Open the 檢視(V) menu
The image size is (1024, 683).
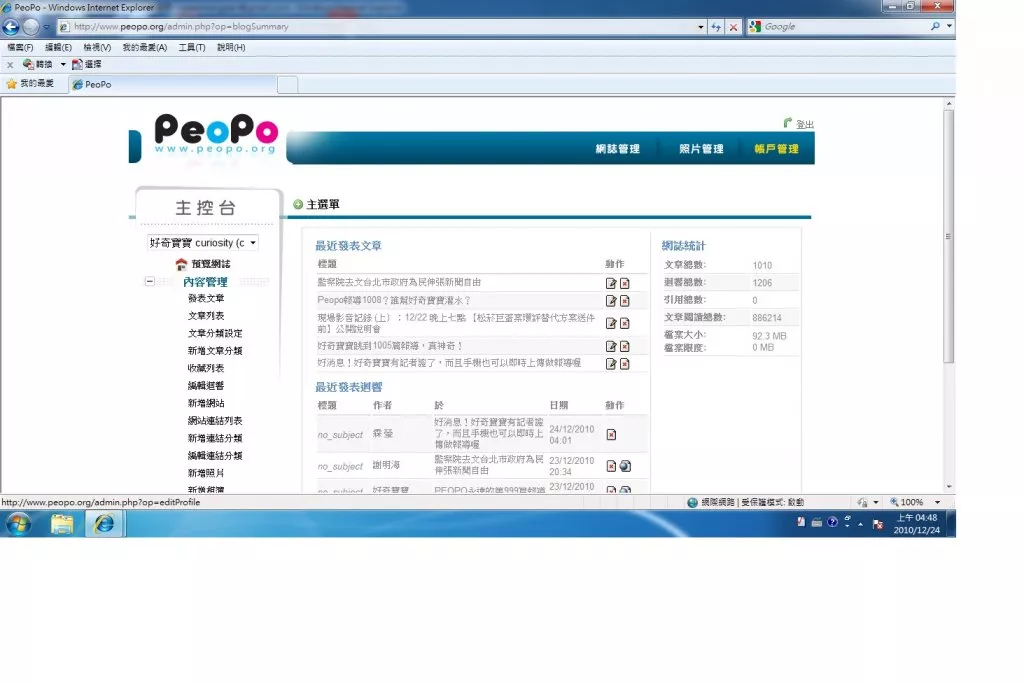[97, 48]
